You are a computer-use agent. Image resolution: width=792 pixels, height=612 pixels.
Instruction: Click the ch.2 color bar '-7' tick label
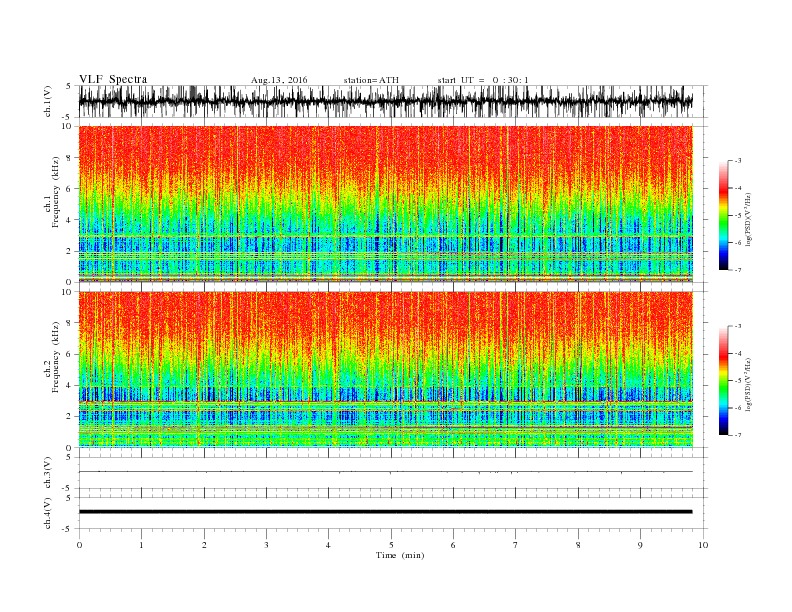pyautogui.click(x=738, y=435)
